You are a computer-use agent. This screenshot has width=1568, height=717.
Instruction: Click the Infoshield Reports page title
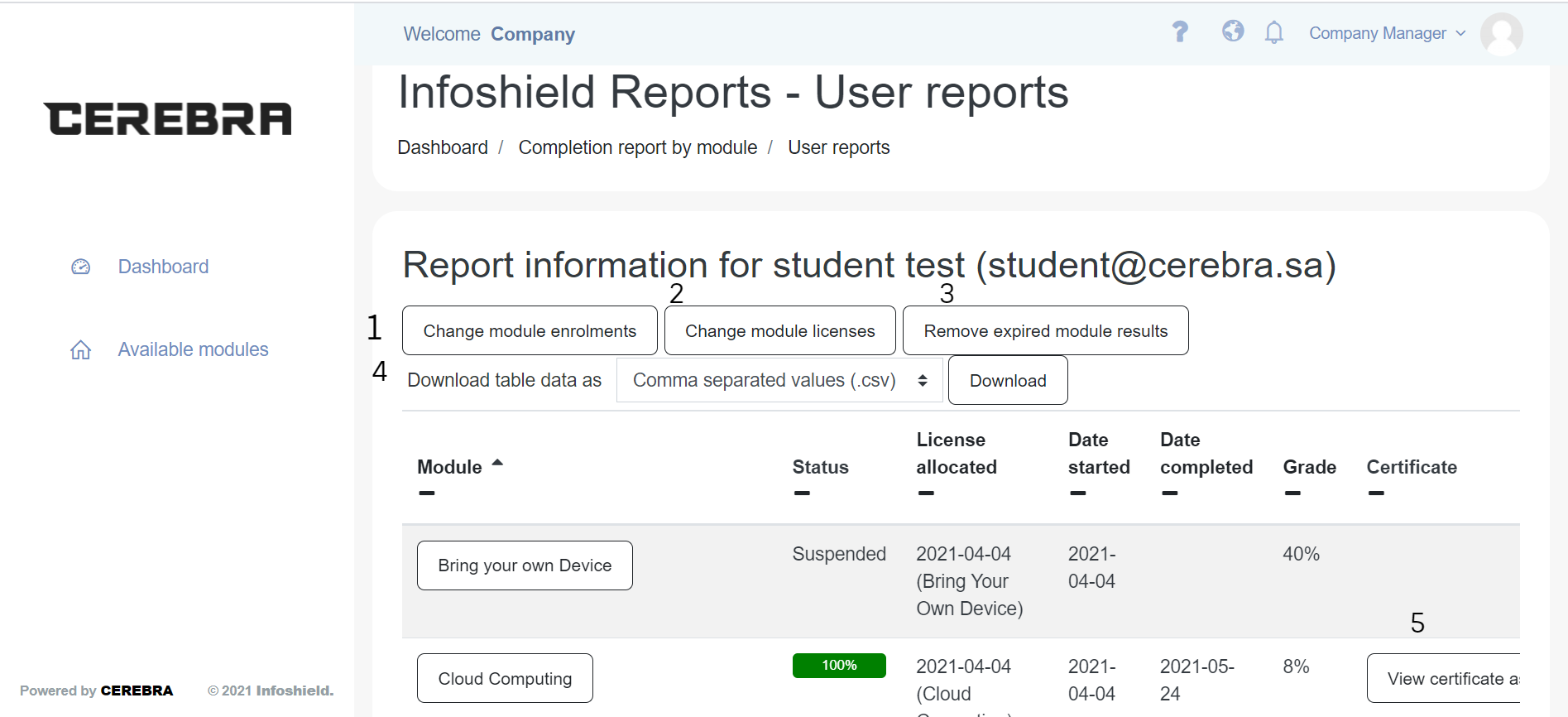point(733,92)
